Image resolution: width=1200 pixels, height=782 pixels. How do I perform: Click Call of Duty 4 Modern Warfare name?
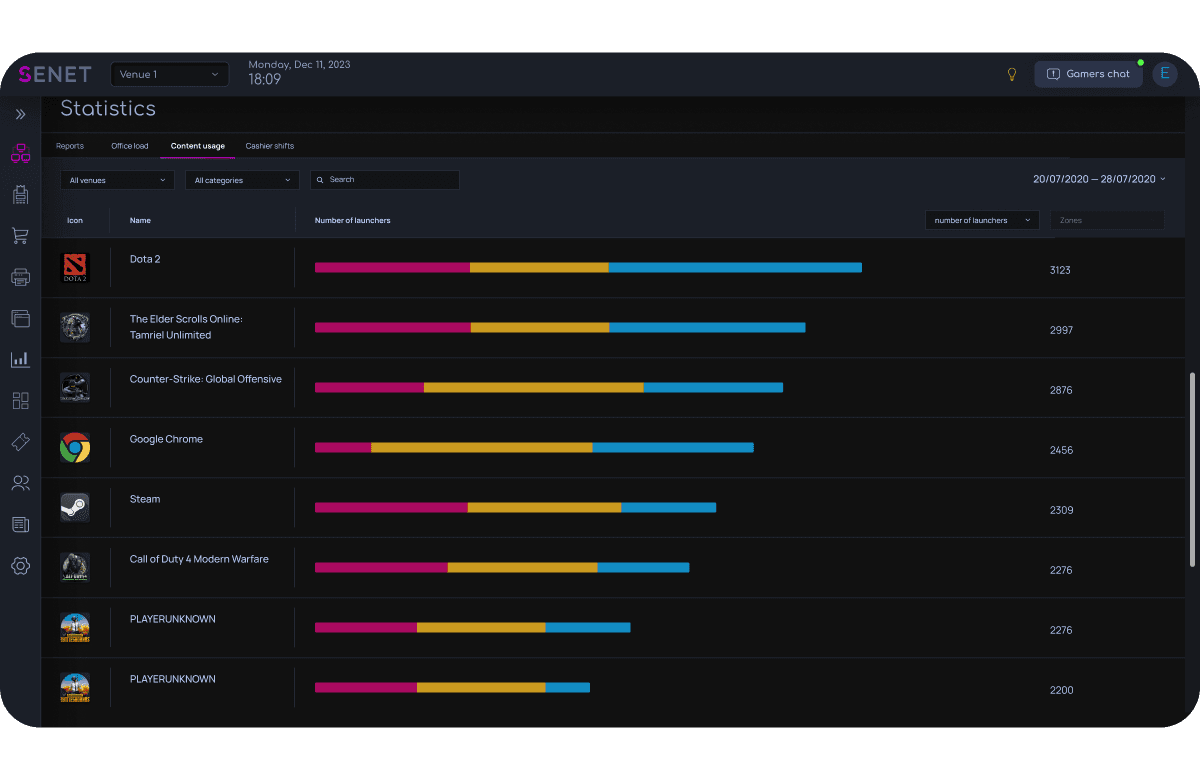199,559
